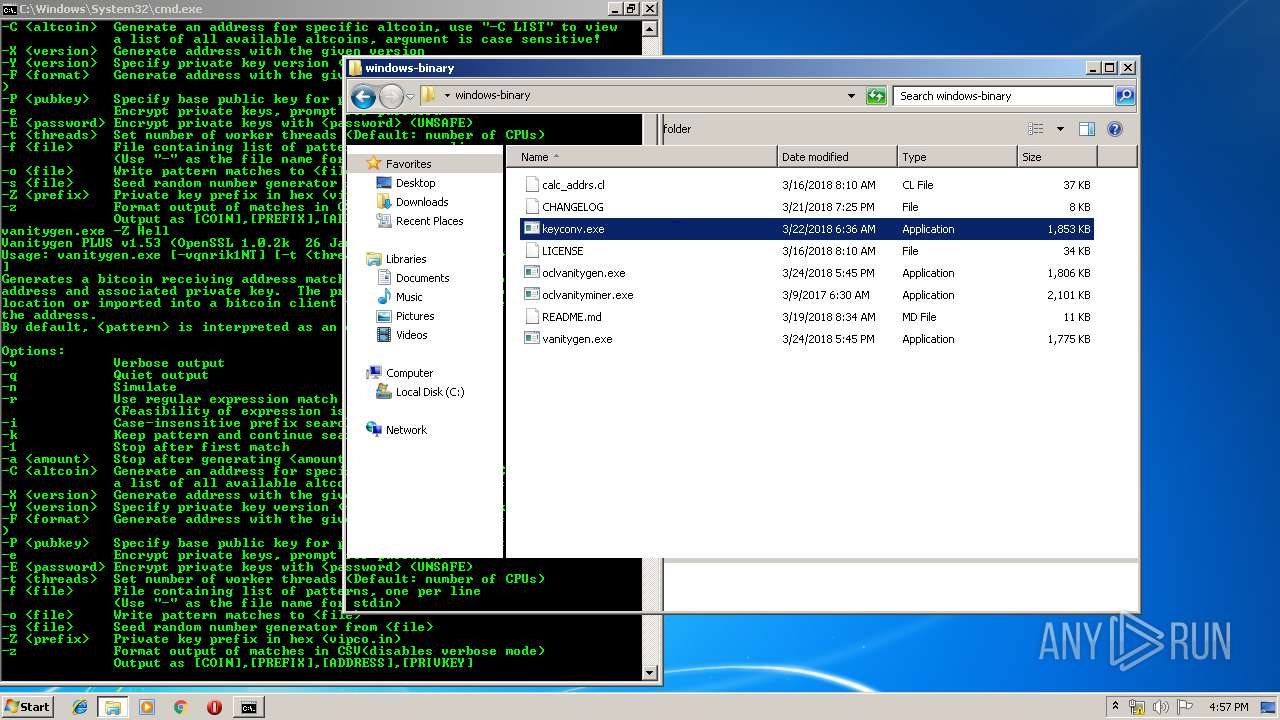The width and height of the screenshot is (1280, 720).
Task: Click Libraries in navigation pane
Action: click(x=406, y=259)
